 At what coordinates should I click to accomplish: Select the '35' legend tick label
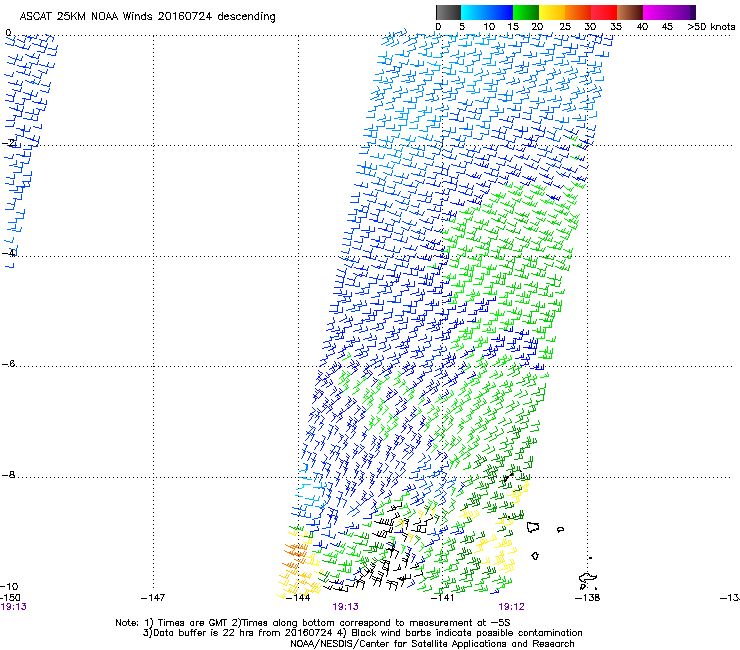(x=616, y=27)
